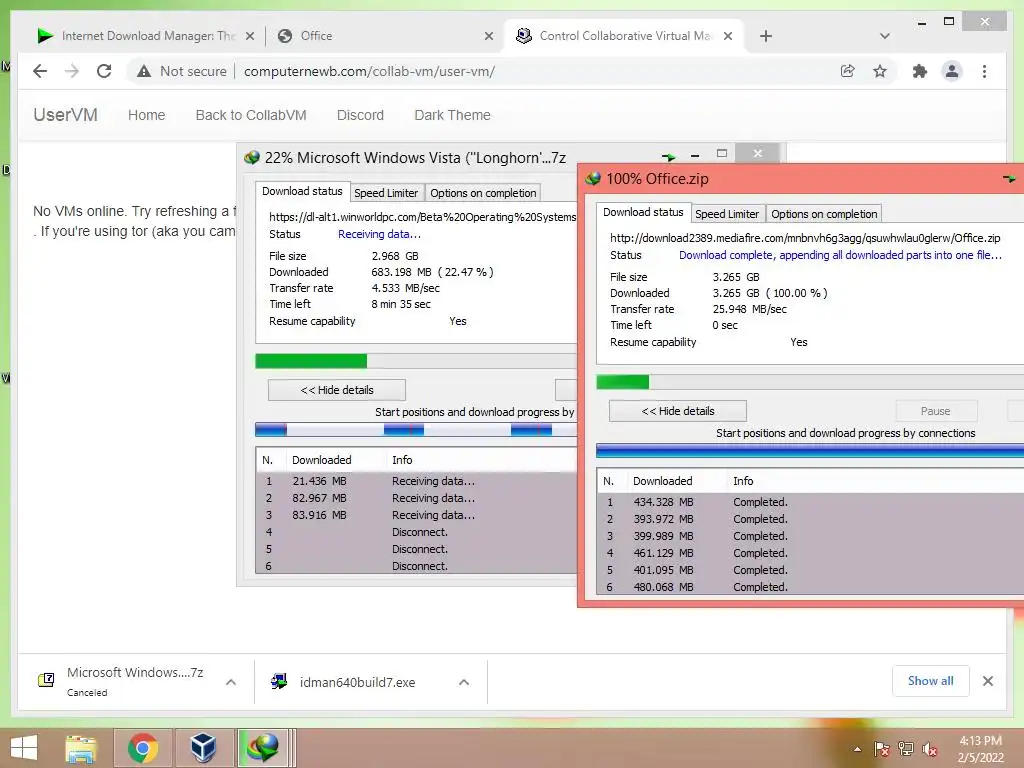Go back using browser back arrow

40,71
